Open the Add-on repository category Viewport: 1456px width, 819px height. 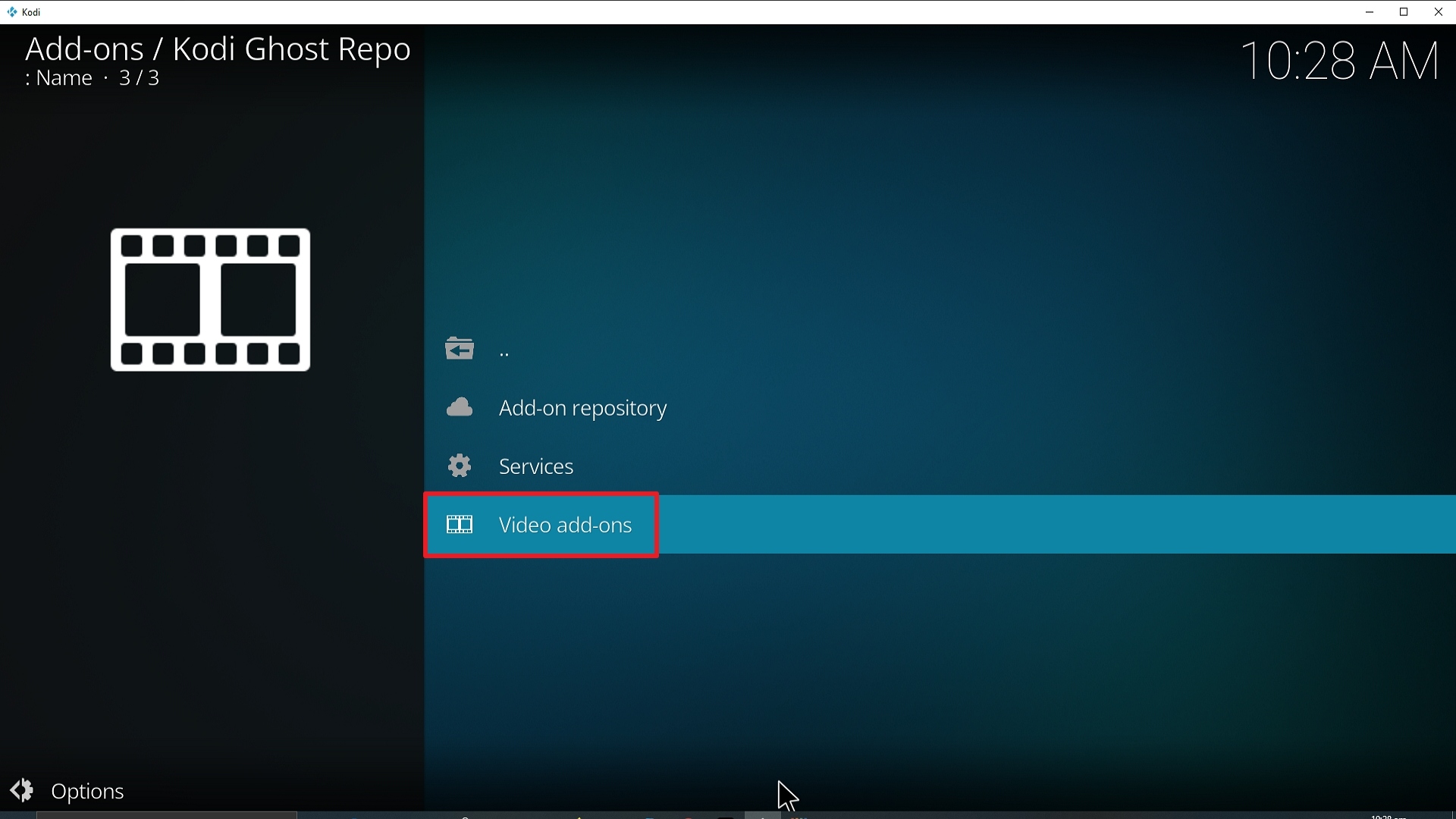[x=940, y=408]
